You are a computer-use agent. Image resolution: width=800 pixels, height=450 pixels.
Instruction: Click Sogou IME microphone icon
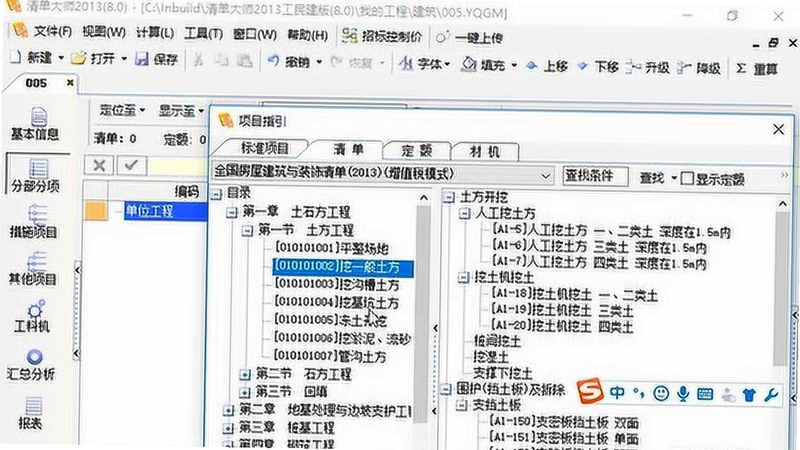point(683,393)
